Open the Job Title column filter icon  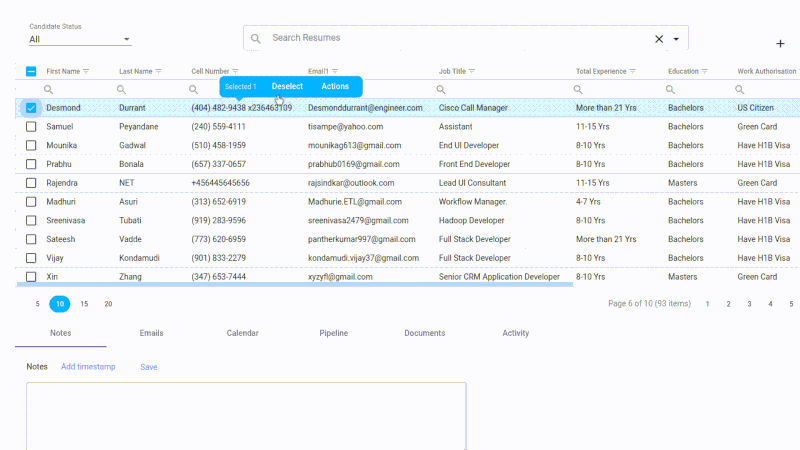[x=472, y=72]
